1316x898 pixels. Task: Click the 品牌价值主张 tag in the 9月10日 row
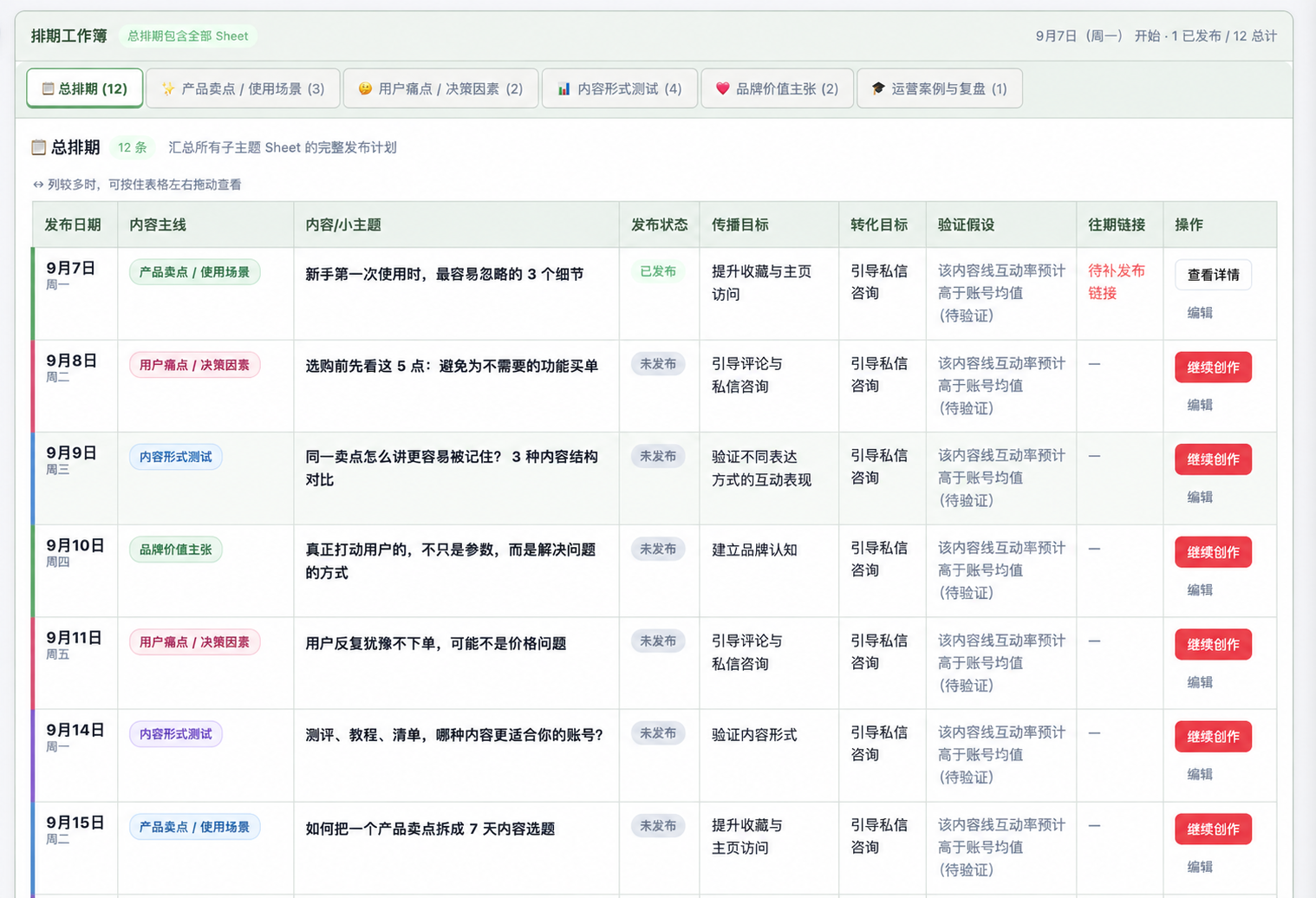[x=175, y=550]
